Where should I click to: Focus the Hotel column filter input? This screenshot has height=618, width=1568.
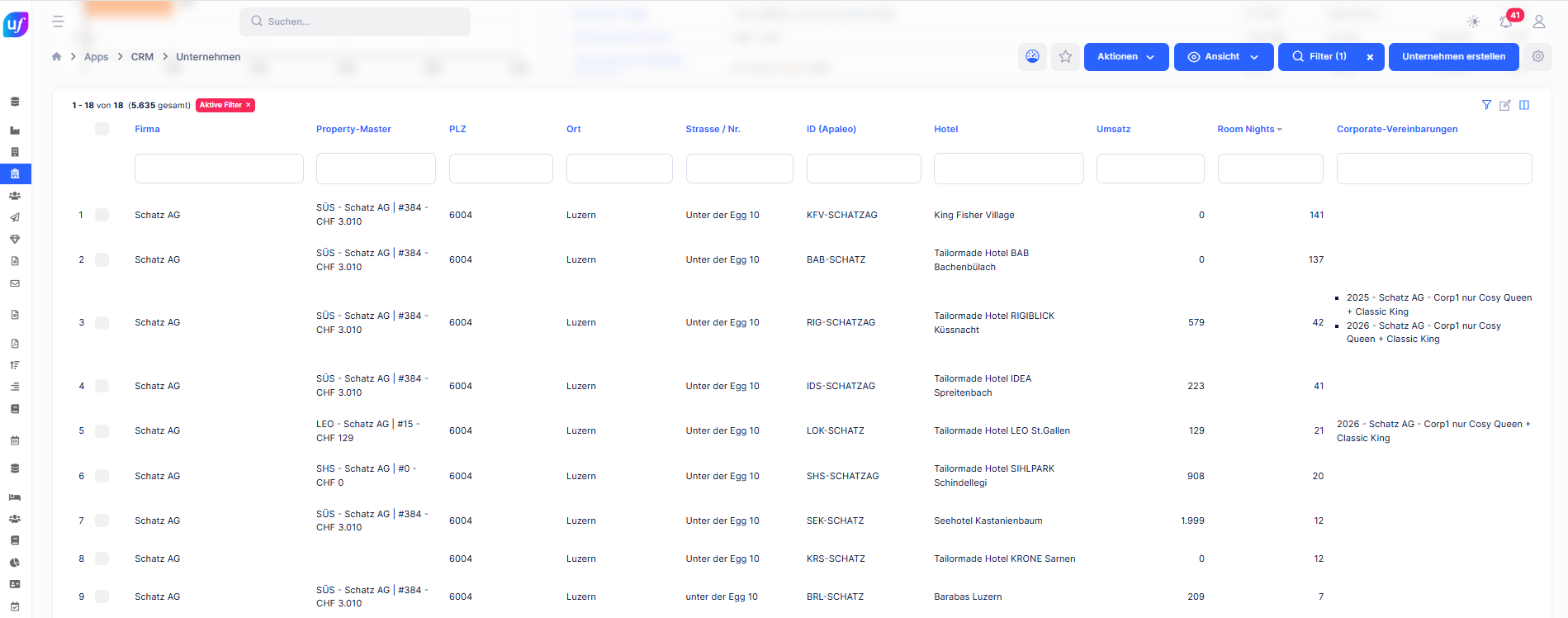click(1008, 169)
